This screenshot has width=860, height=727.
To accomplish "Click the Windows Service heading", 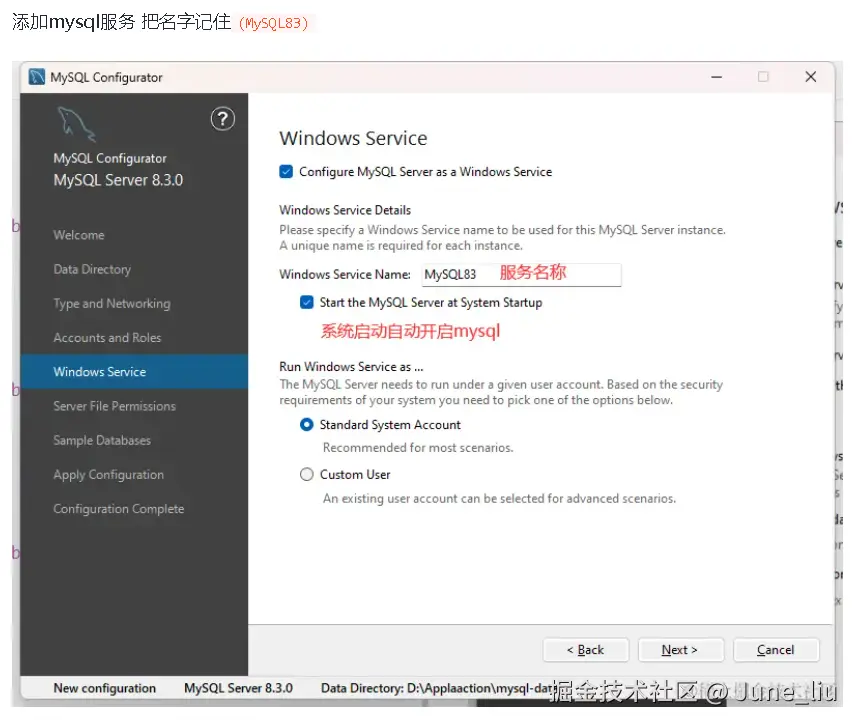I will (353, 138).
